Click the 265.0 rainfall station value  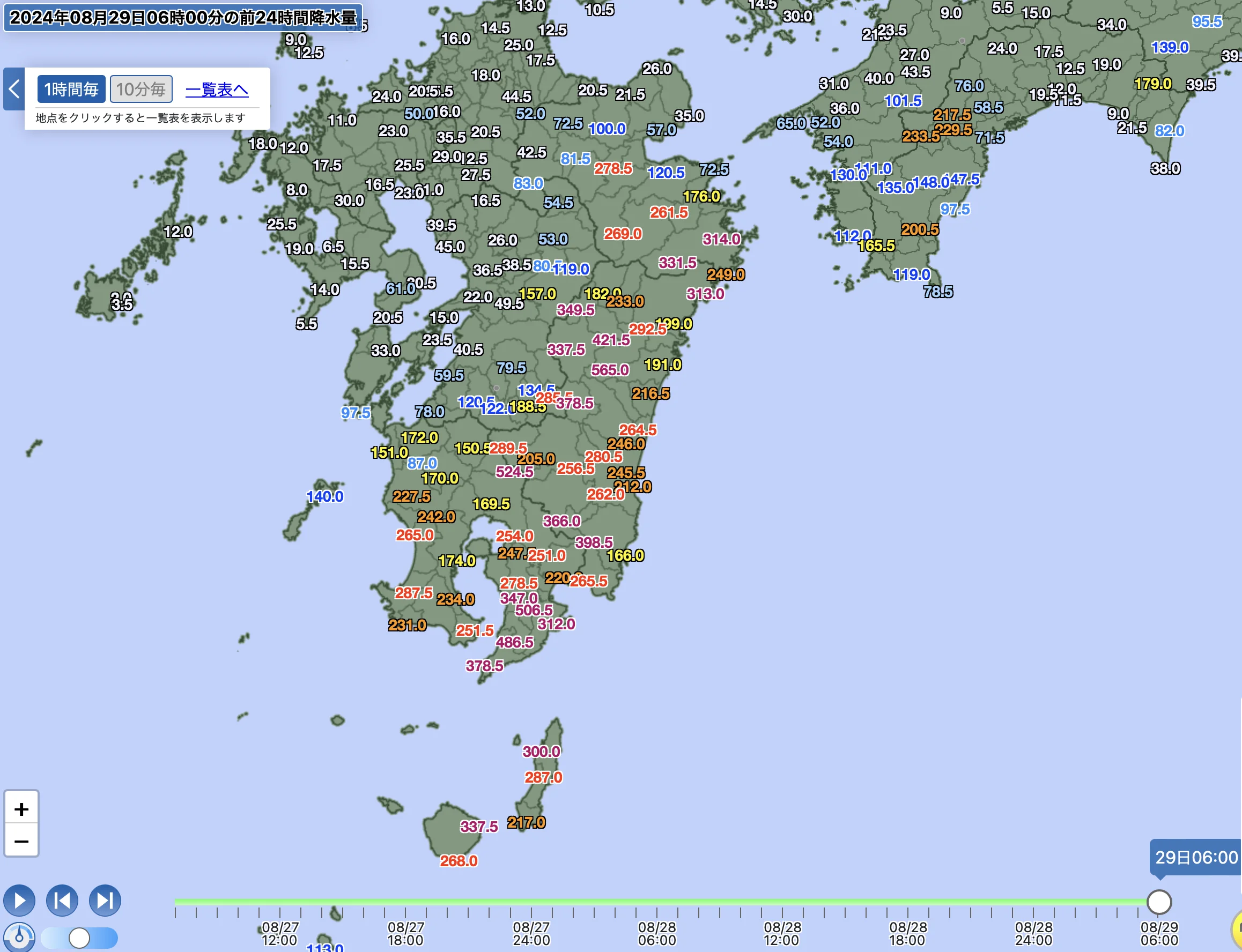pos(415,535)
